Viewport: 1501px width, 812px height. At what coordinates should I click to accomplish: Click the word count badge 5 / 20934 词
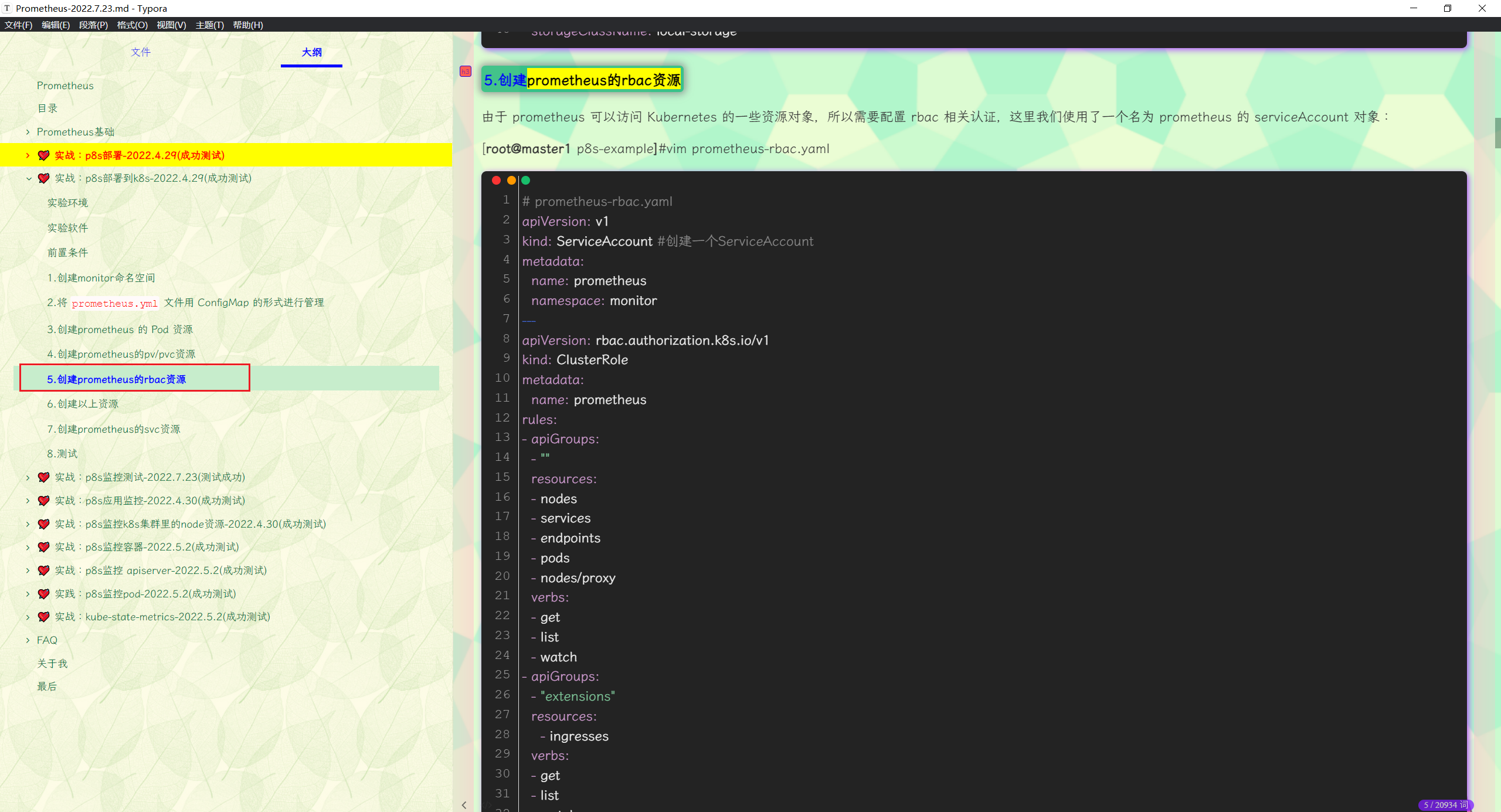(x=1445, y=805)
